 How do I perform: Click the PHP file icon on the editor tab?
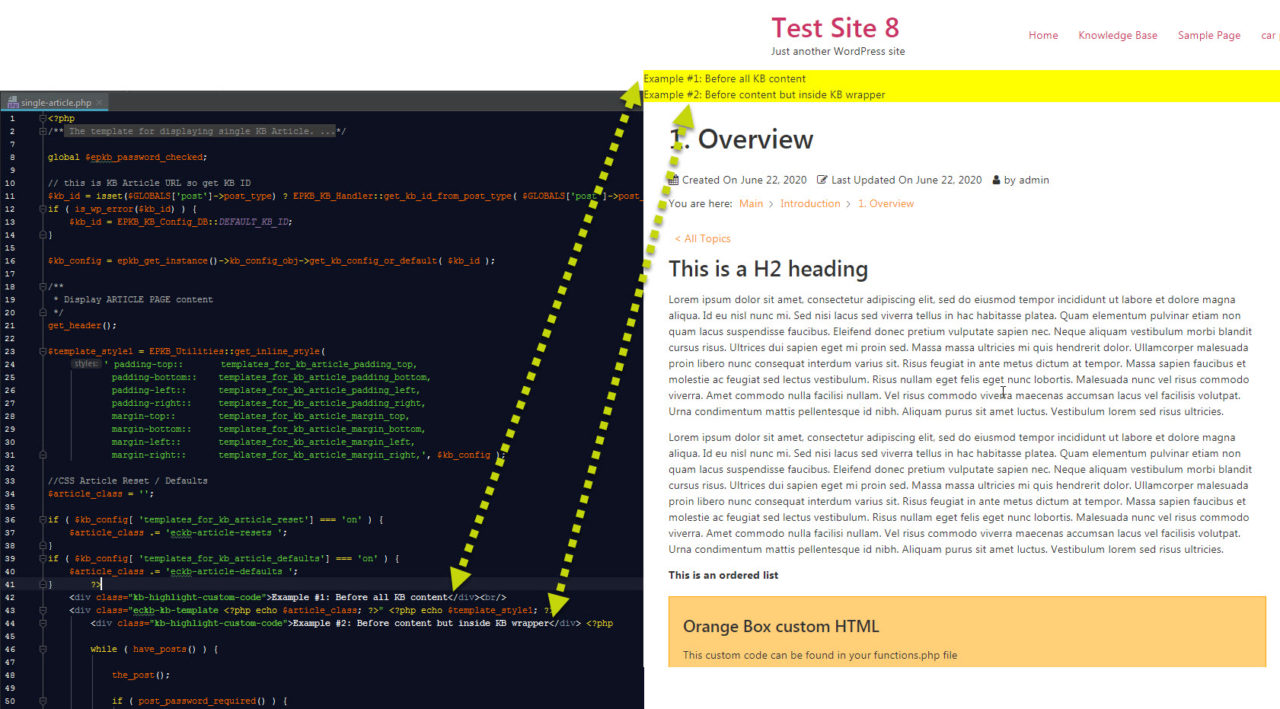pyautogui.click(x=13, y=101)
